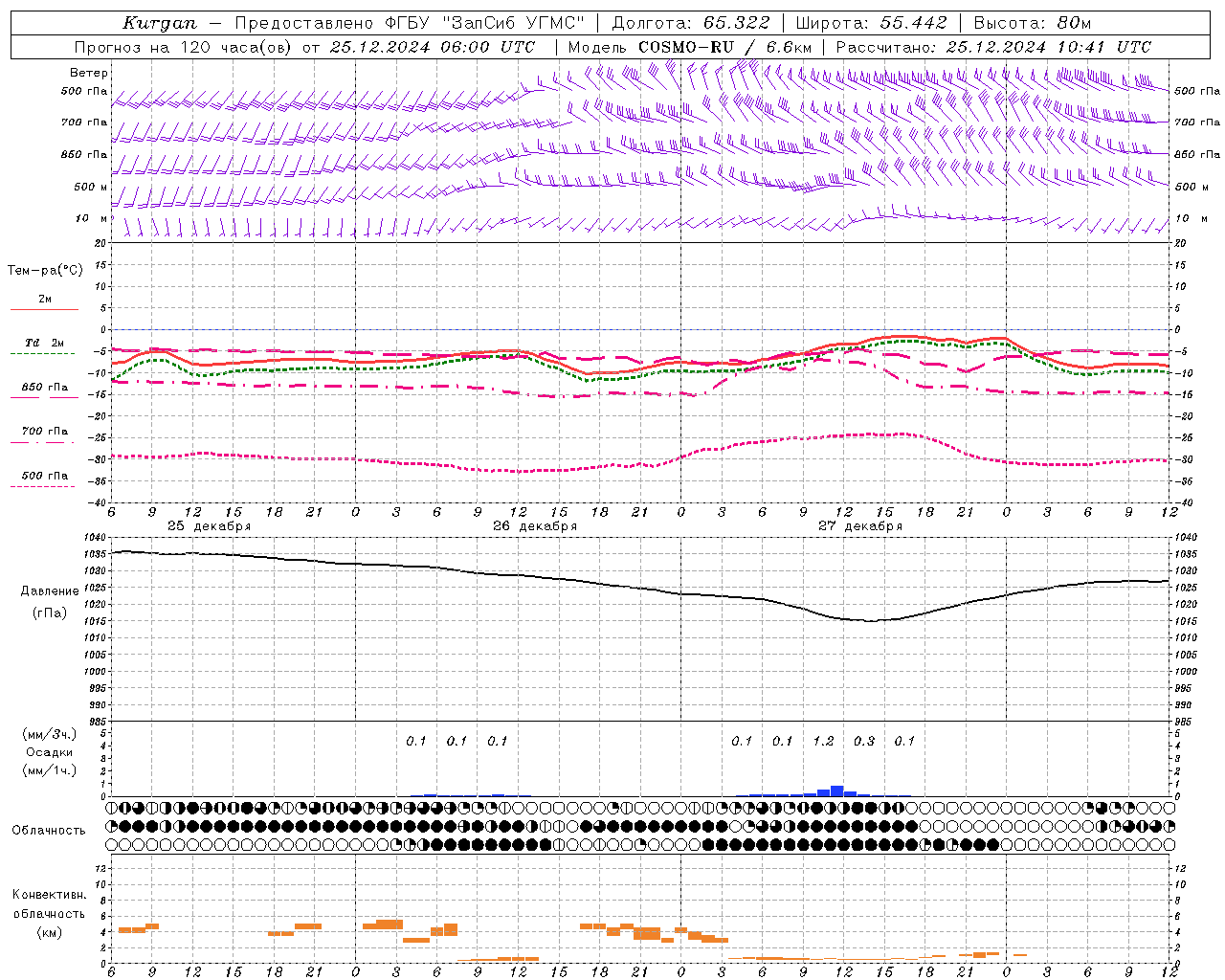Click the date label 25 декабря
Viewport: 1225px width, 980px height.
(x=210, y=526)
